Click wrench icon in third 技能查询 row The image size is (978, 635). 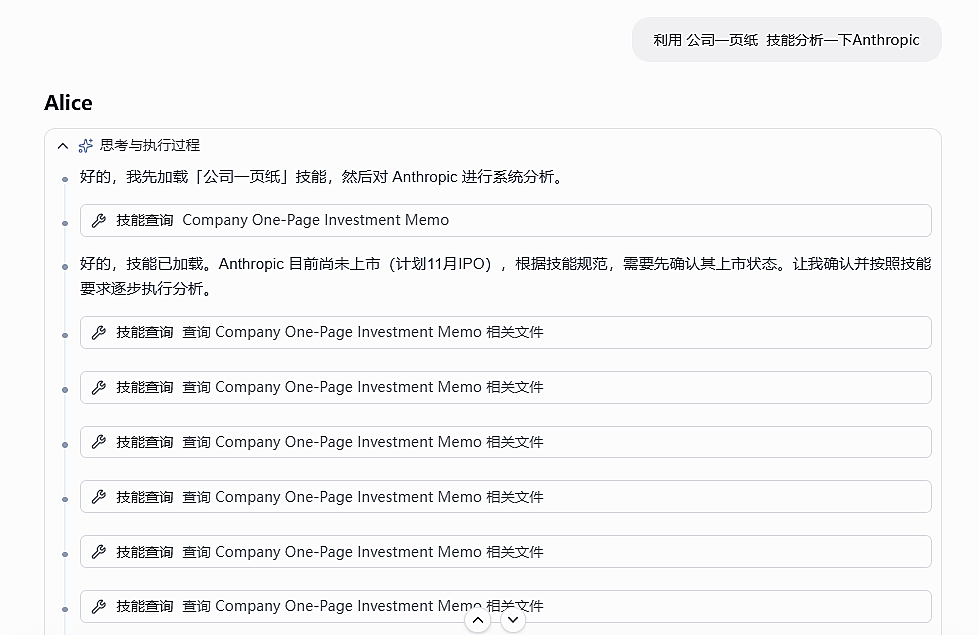coord(99,387)
